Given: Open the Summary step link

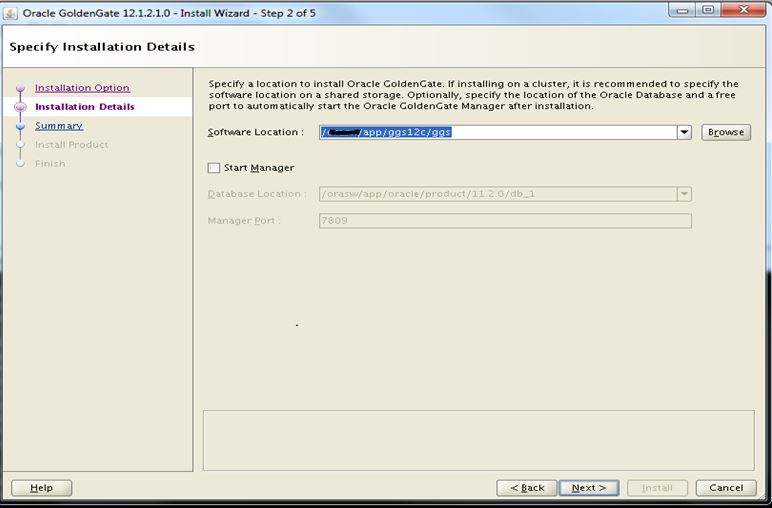Looking at the screenshot, I should [x=59, y=126].
